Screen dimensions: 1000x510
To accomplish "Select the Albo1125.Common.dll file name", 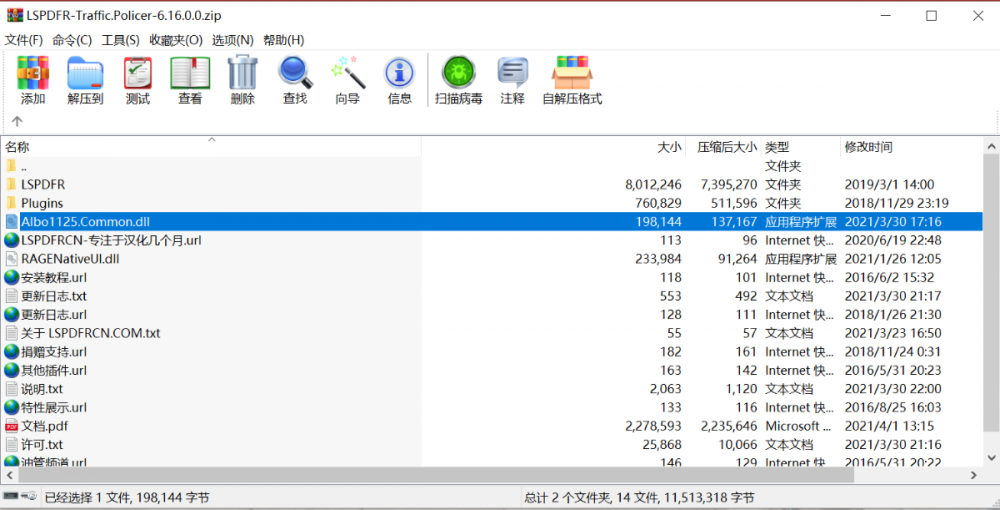I will (85, 222).
